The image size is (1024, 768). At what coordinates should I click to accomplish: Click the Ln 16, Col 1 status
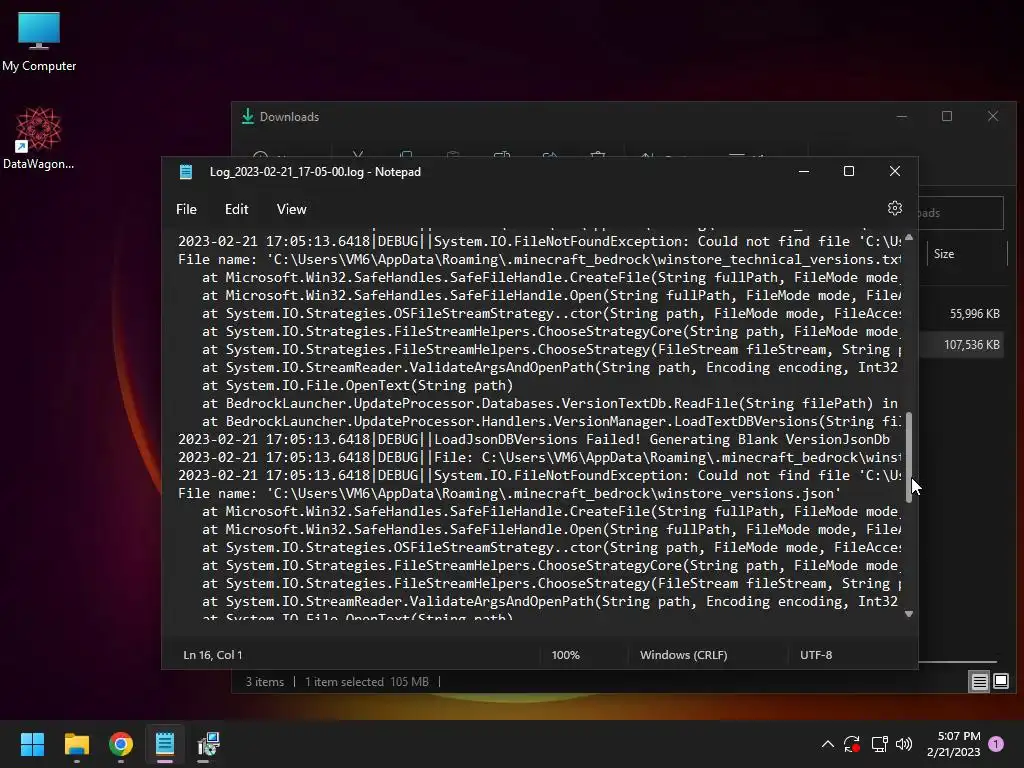point(213,654)
